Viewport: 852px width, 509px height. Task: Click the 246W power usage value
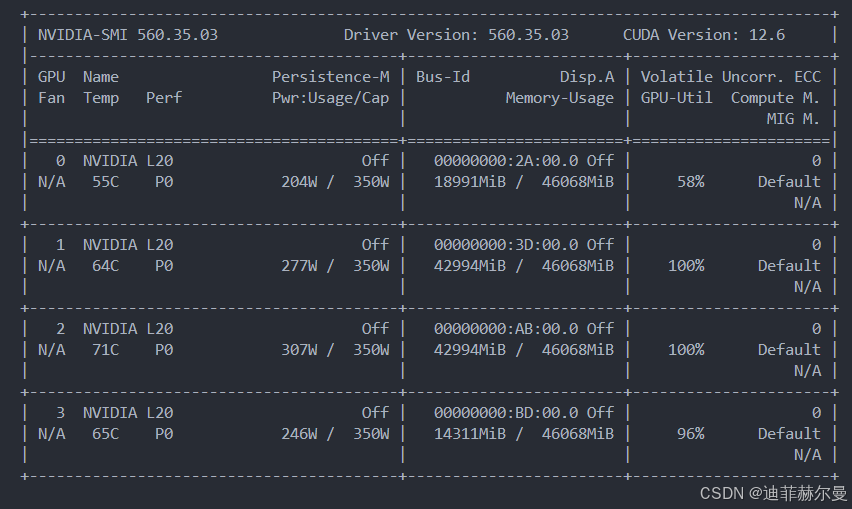click(x=299, y=434)
